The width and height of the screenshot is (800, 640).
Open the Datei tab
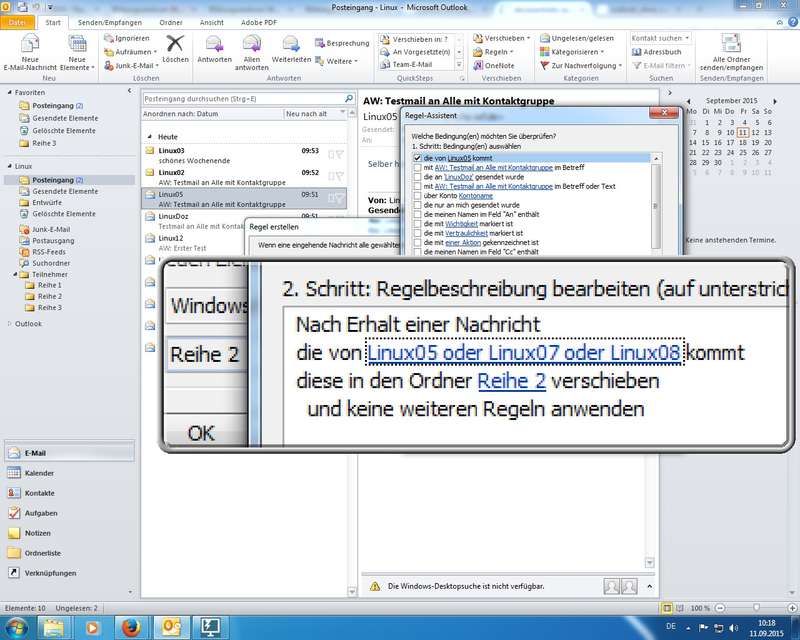pos(17,22)
